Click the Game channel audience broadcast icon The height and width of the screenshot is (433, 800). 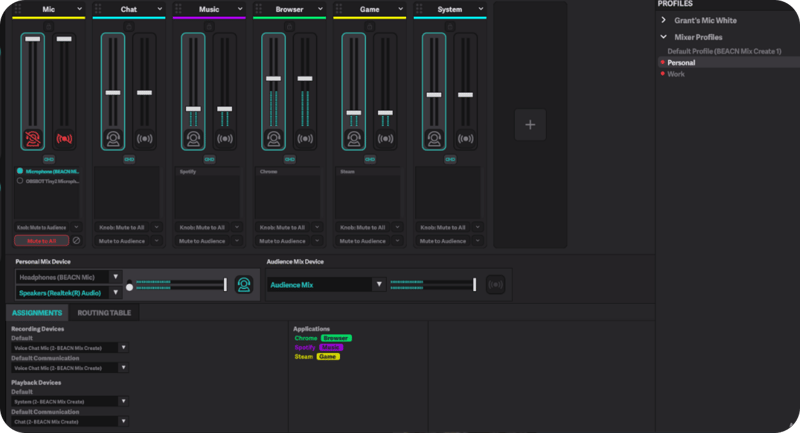coord(385,138)
